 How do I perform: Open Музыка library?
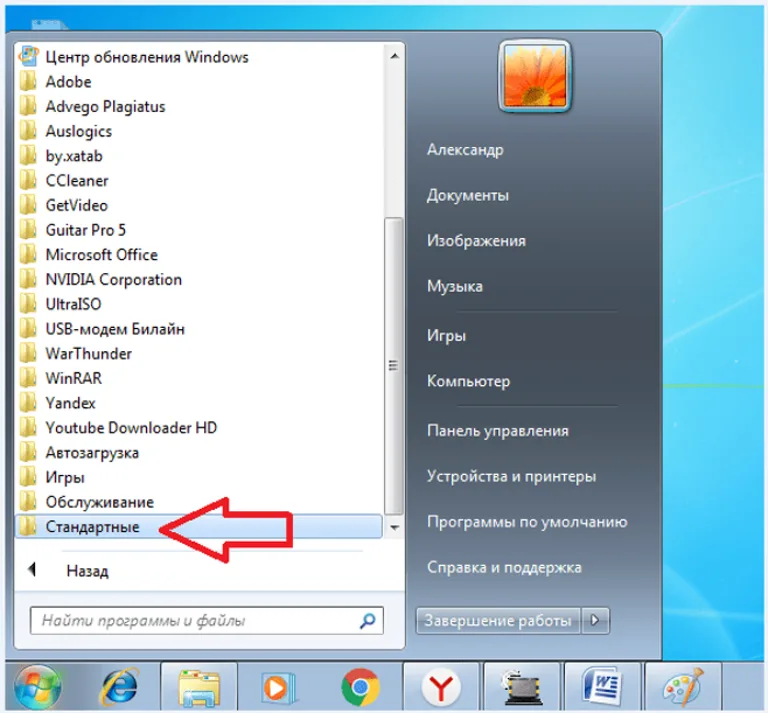[455, 286]
